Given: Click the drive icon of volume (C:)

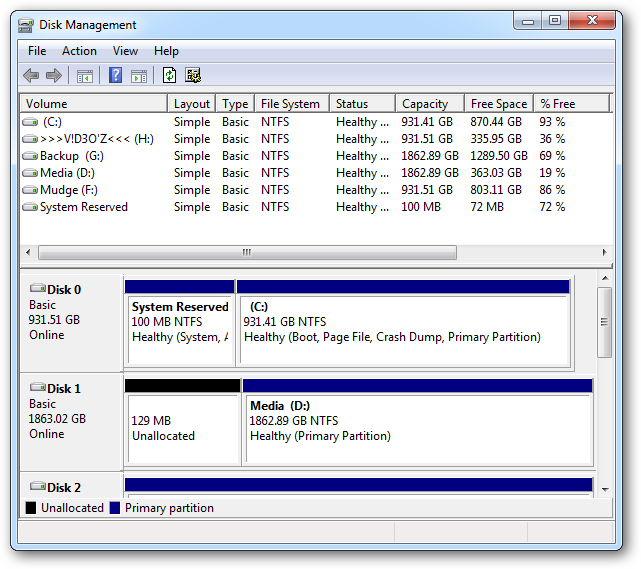Looking at the screenshot, I should (x=30, y=122).
